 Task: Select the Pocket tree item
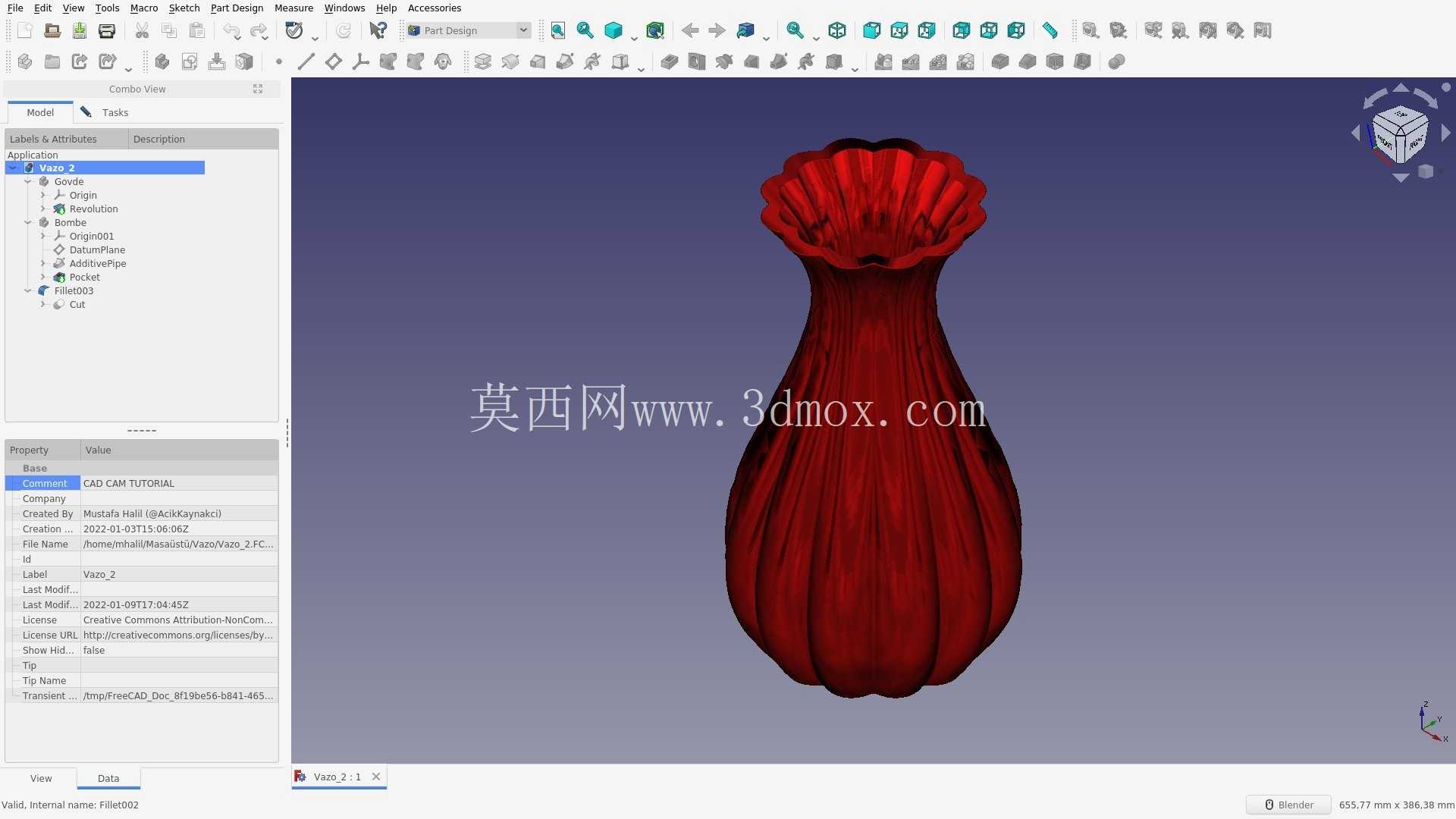coord(84,277)
